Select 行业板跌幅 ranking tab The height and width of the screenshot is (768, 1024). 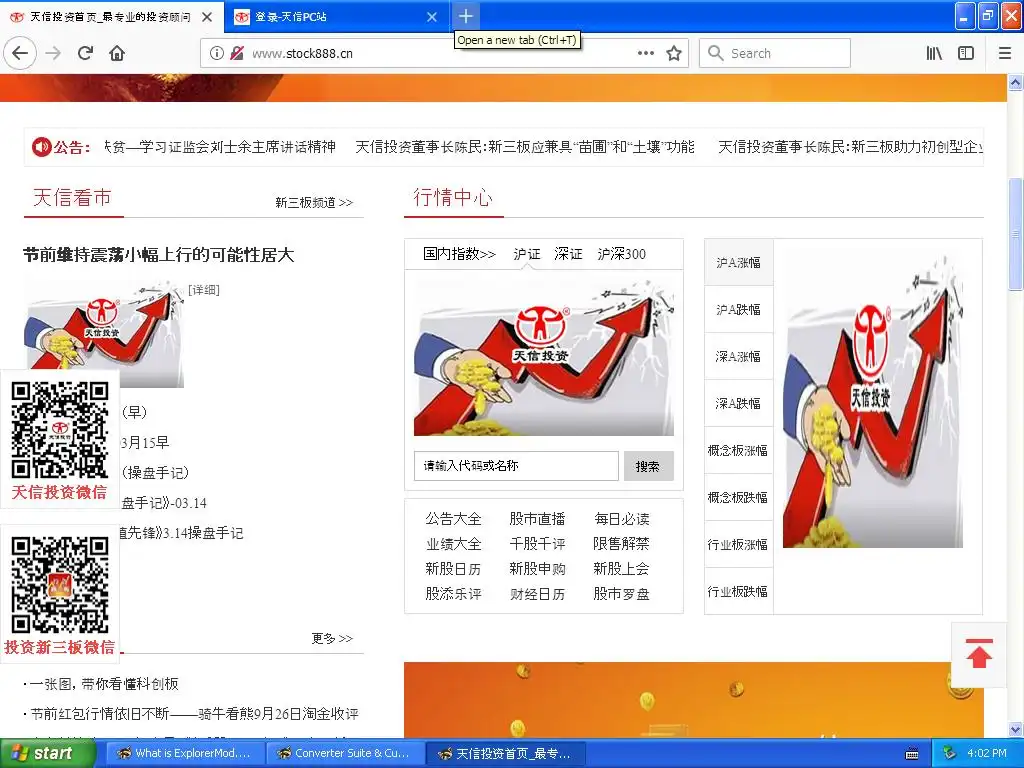pyautogui.click(x=739, y=592)
